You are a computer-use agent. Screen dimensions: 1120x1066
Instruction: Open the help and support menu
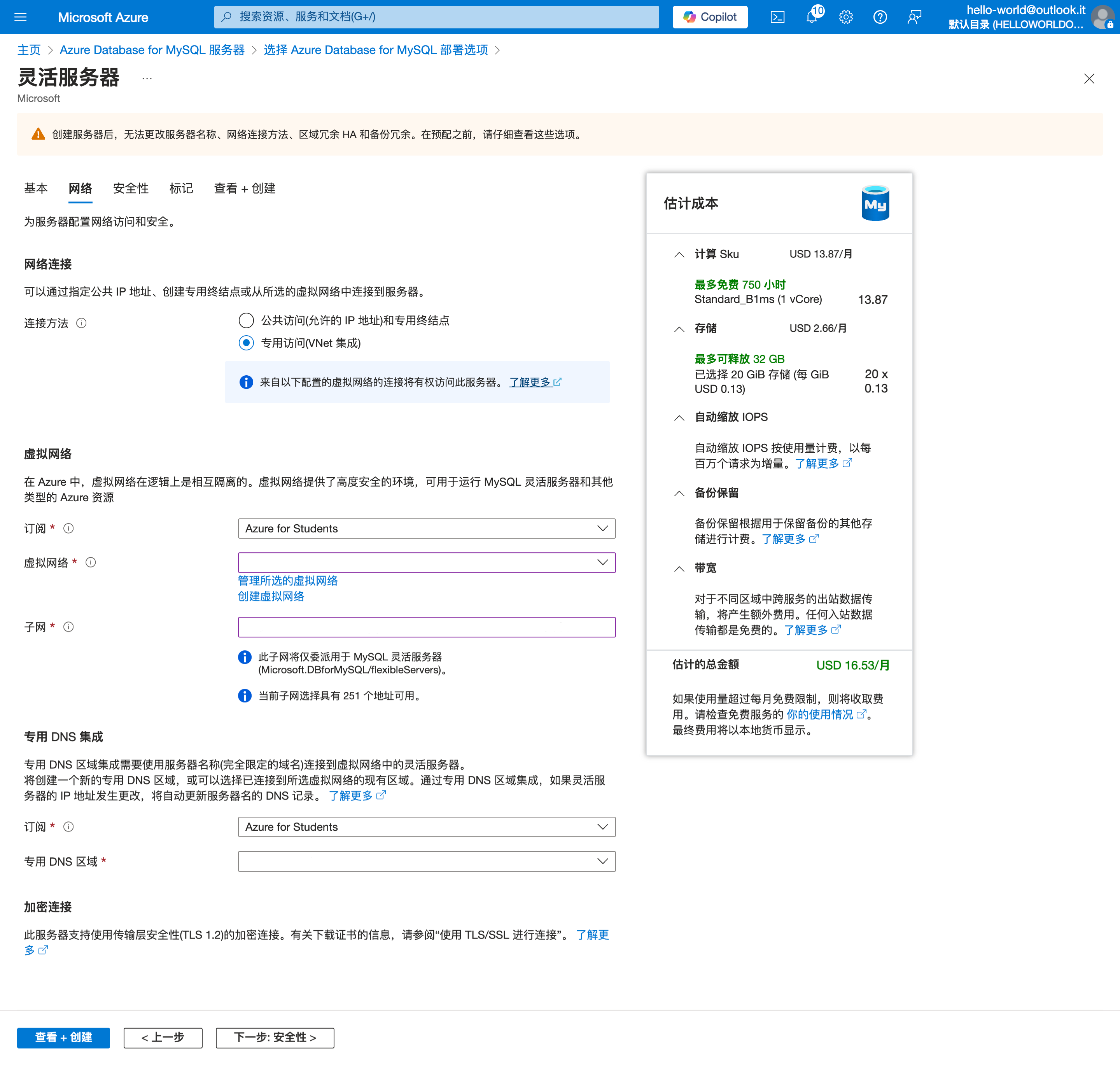click(x=880, y=16)
